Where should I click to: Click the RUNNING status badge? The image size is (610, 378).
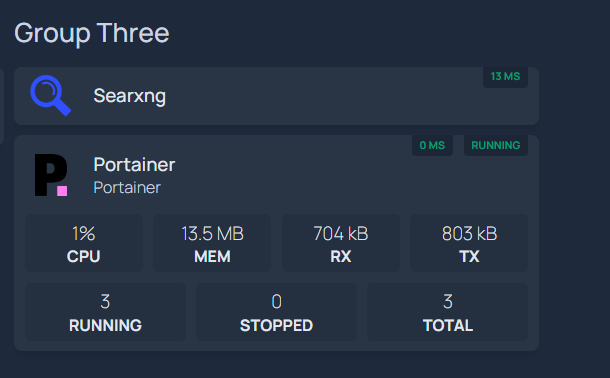pos(496,145)
